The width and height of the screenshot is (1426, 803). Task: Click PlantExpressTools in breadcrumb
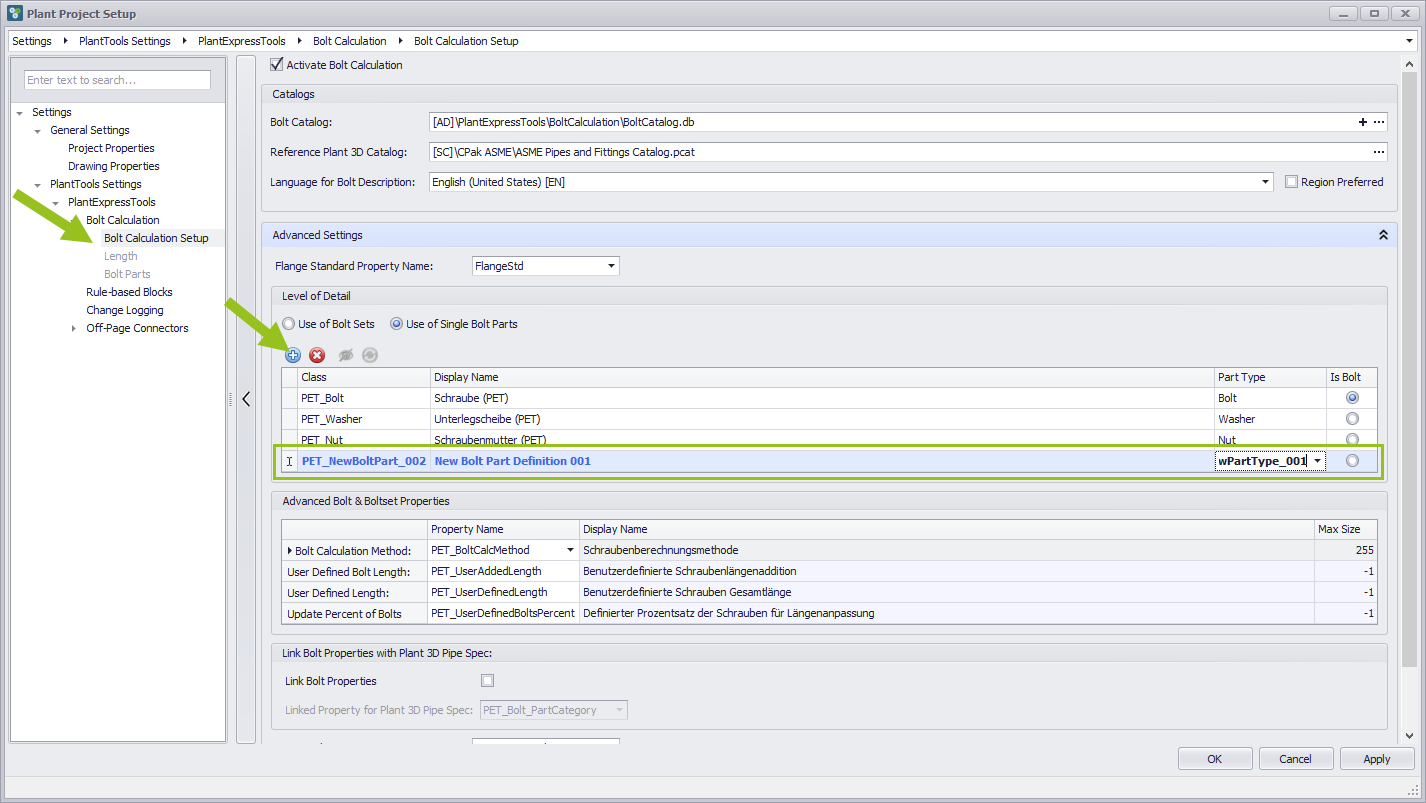[x=242, y=41]
